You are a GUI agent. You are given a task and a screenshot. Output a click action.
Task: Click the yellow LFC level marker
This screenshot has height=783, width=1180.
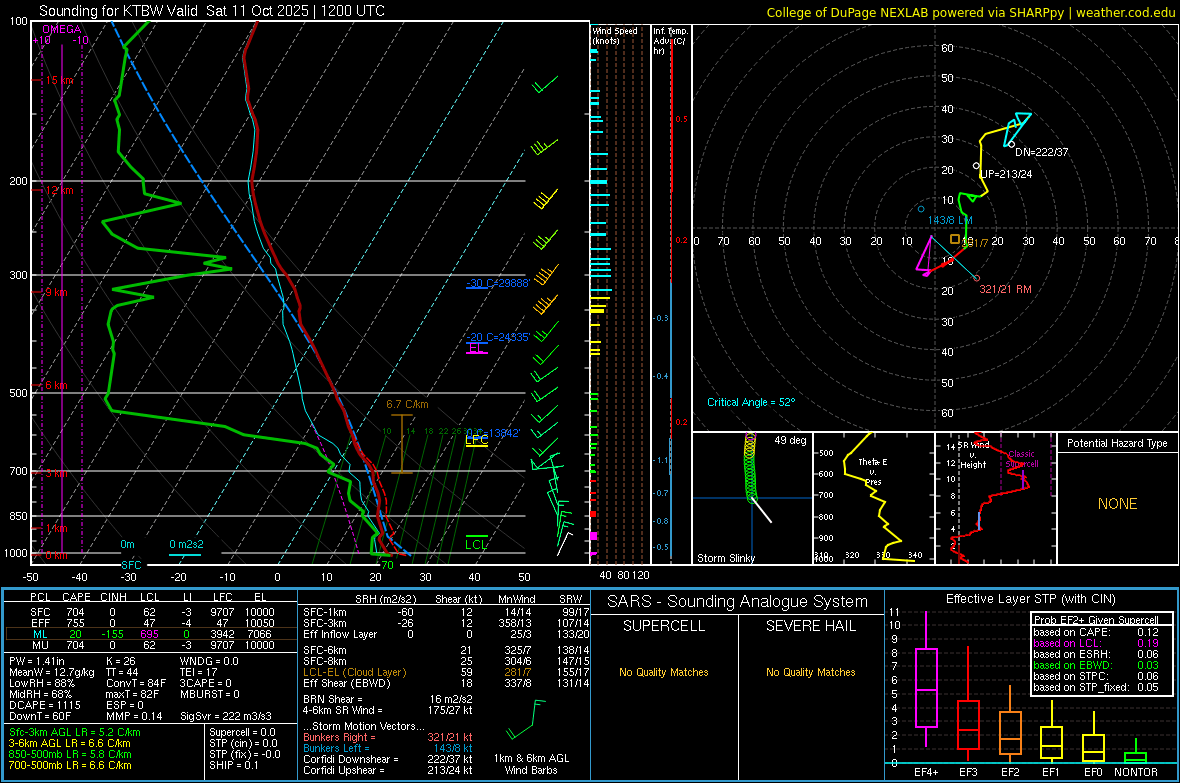tap(476, 440)
